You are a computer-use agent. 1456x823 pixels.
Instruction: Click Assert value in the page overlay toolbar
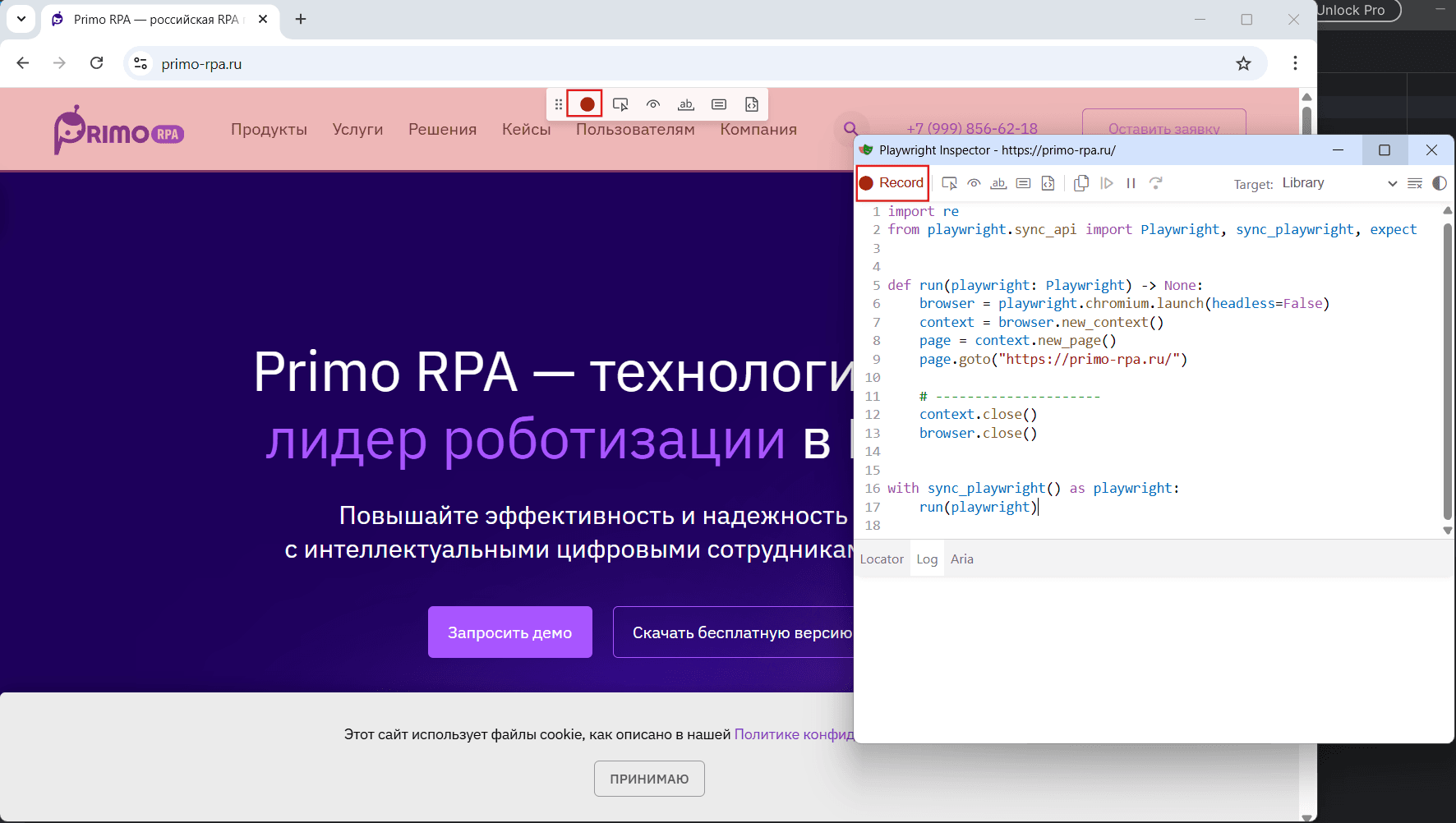(719, 104)
